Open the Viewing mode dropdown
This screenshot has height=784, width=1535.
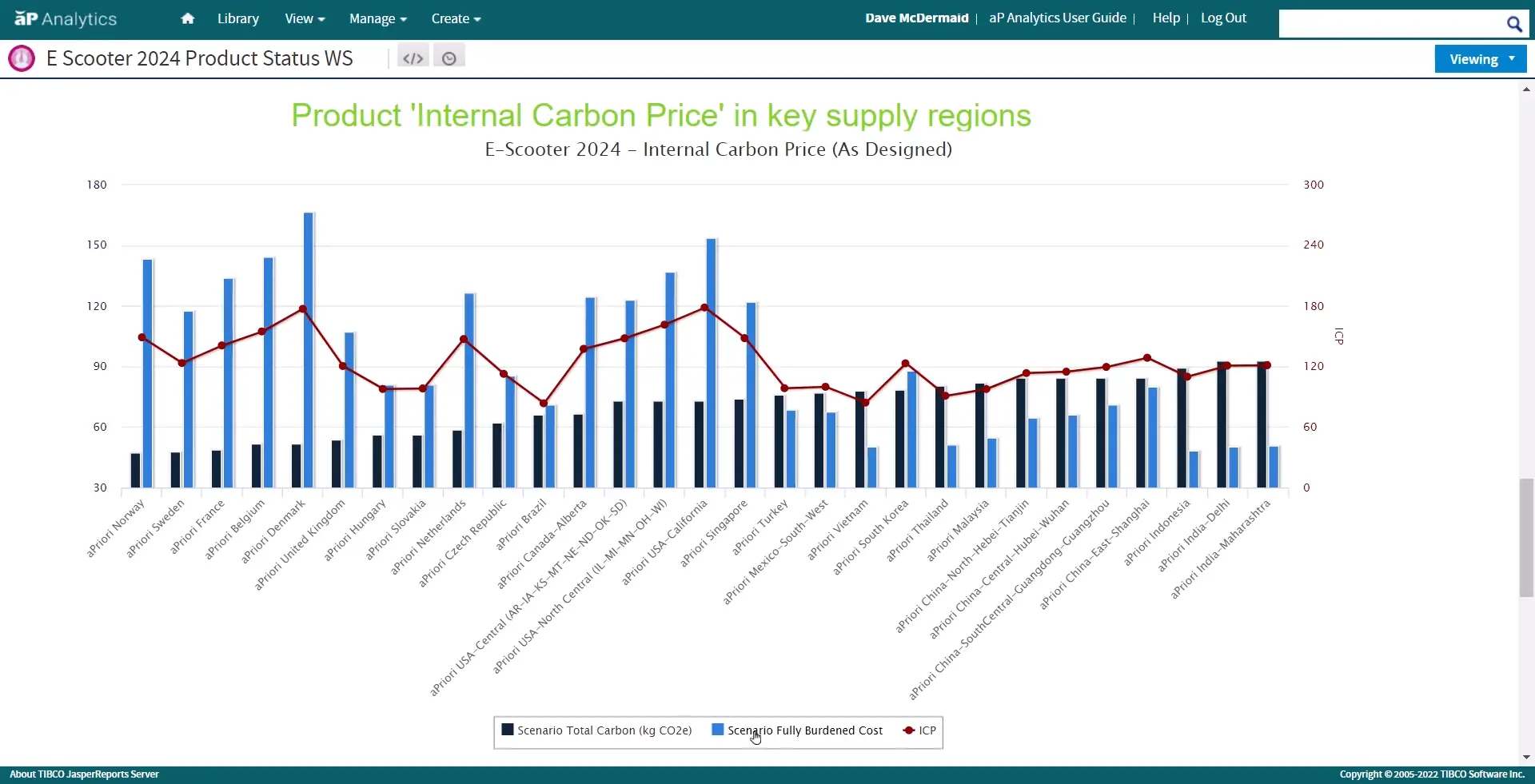[1481, 58]
